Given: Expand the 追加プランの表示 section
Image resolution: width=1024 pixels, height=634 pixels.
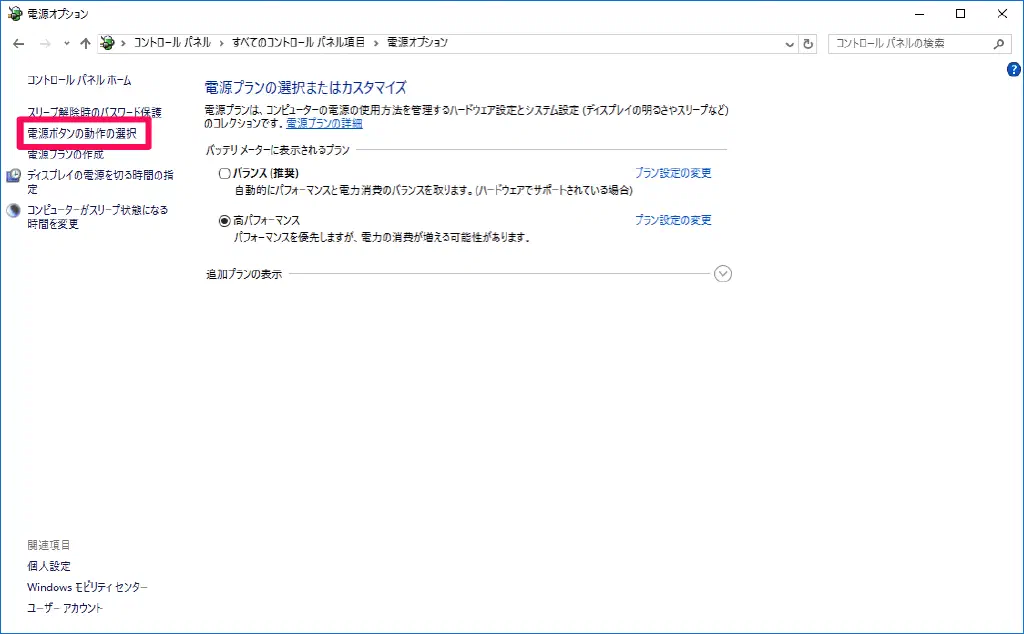Looking at the screenshot, I should (723, 274).
